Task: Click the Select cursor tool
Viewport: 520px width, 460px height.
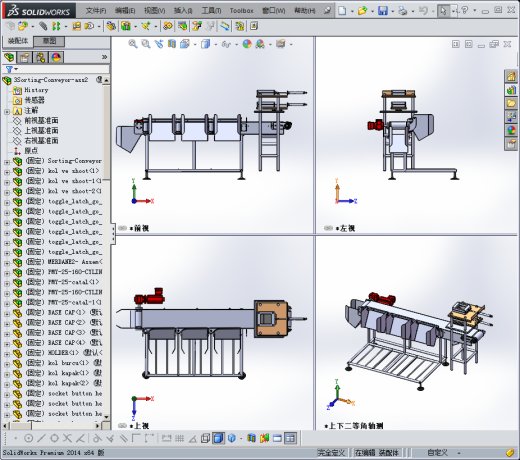Action: 443,11
